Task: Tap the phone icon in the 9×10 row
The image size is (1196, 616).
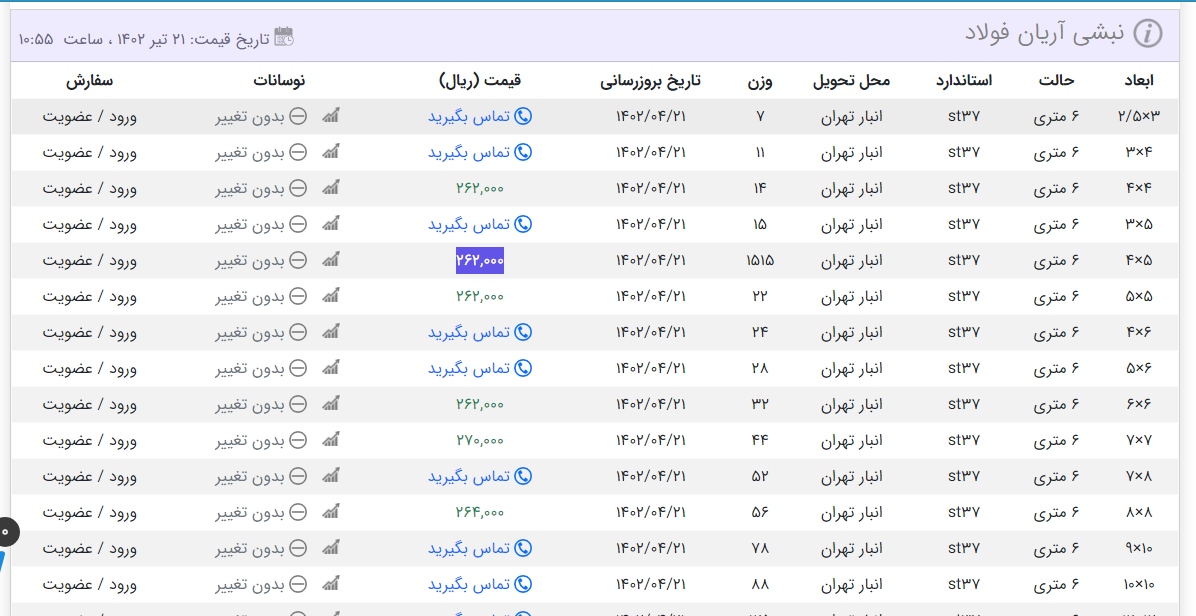Action: [522, 548]
